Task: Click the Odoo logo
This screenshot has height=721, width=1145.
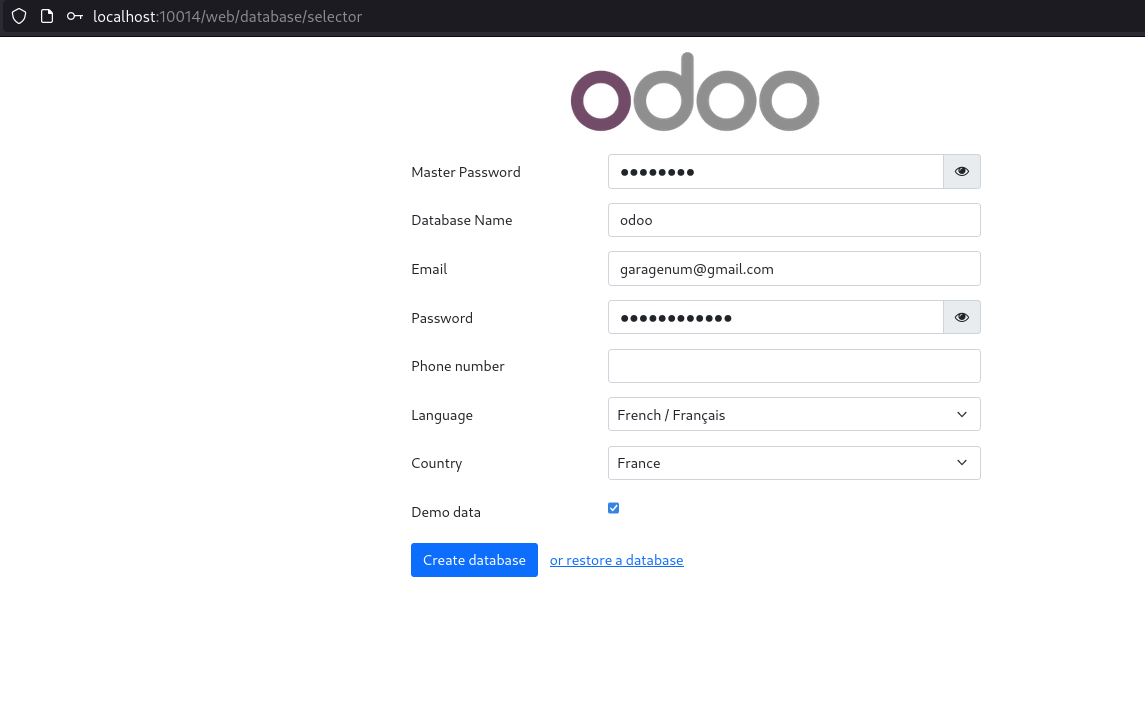Action: (694, 91)
